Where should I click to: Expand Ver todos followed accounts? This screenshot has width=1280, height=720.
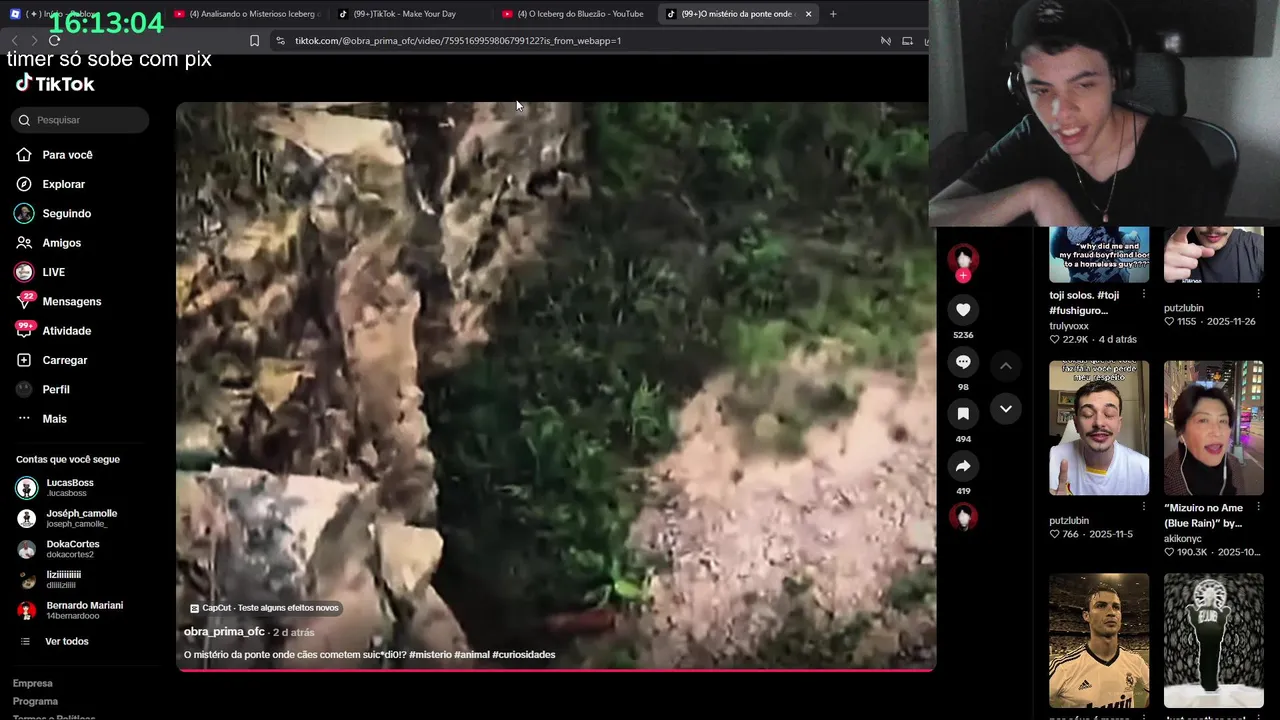(66, 641)
